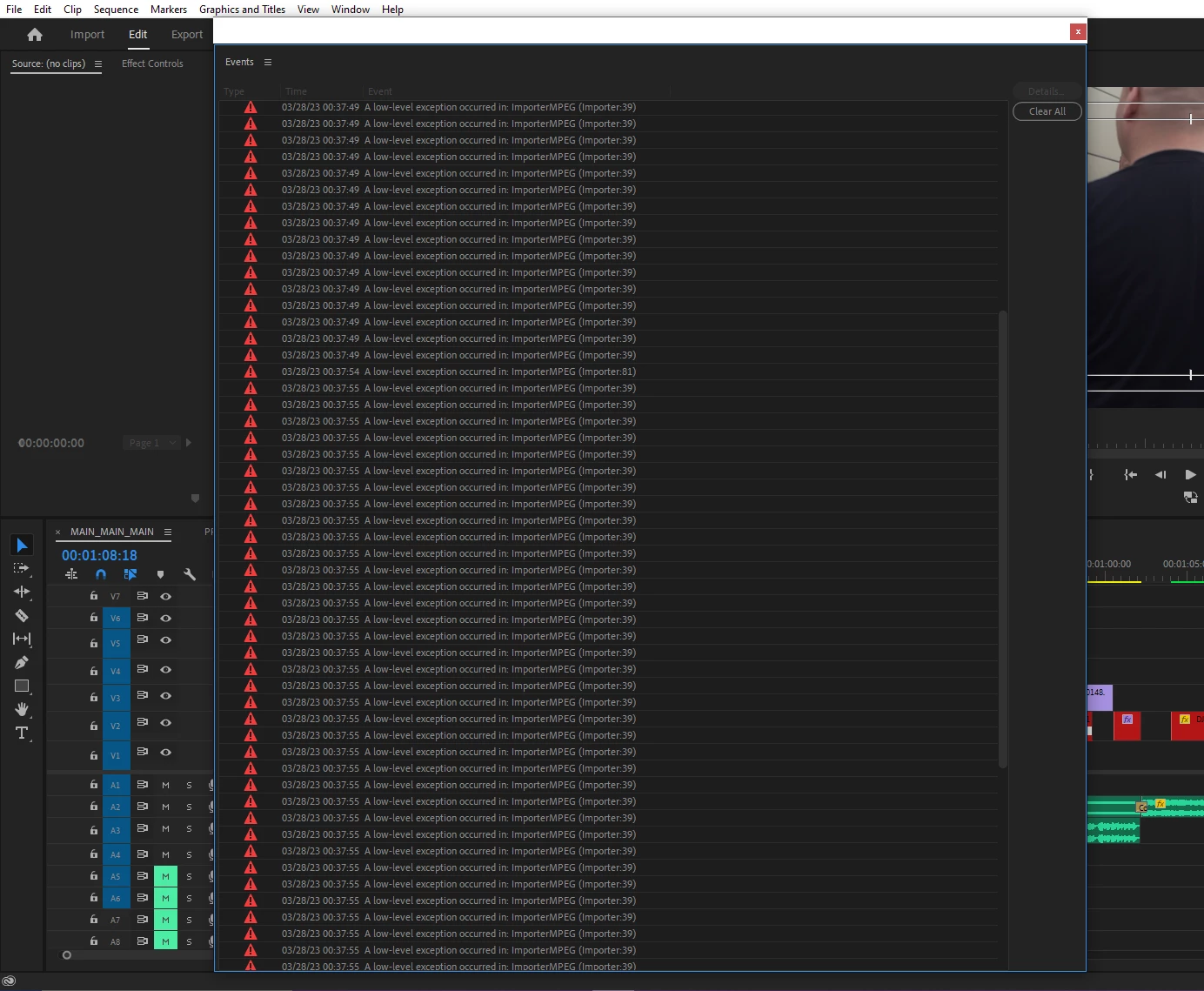Toggle sync lock for track A3
The height and width of the screenshot is (991, 1204).
pyautogui.click(x=142, y=828)
